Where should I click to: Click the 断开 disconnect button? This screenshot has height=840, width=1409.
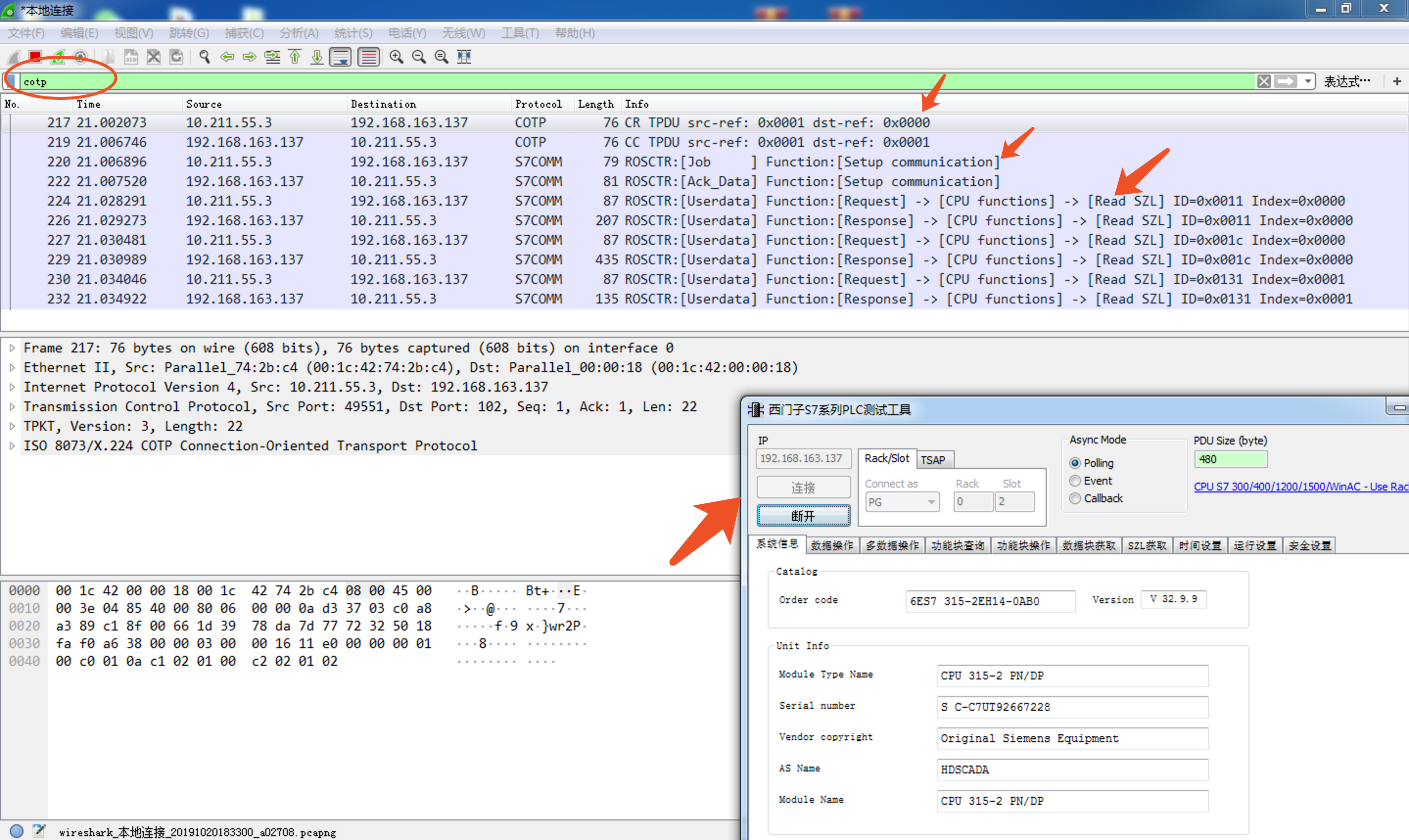click(x=803, y=515)
